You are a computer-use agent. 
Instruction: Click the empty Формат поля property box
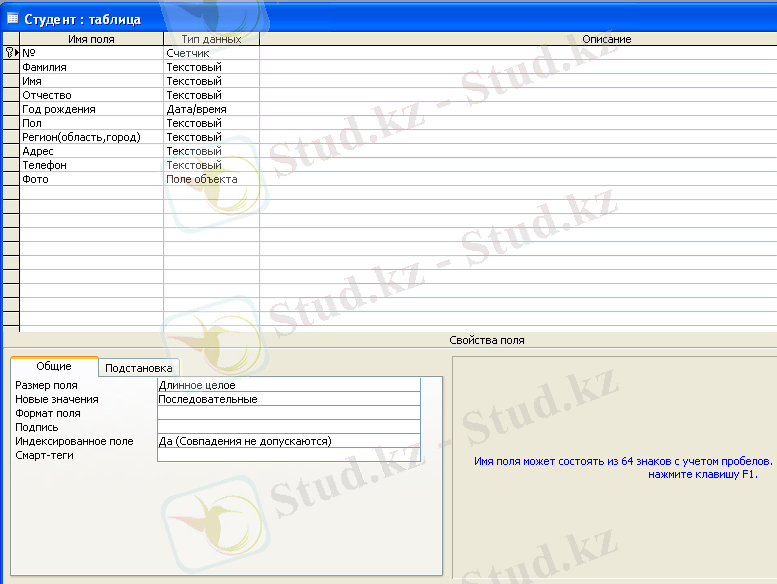click(x=288, y=413)
